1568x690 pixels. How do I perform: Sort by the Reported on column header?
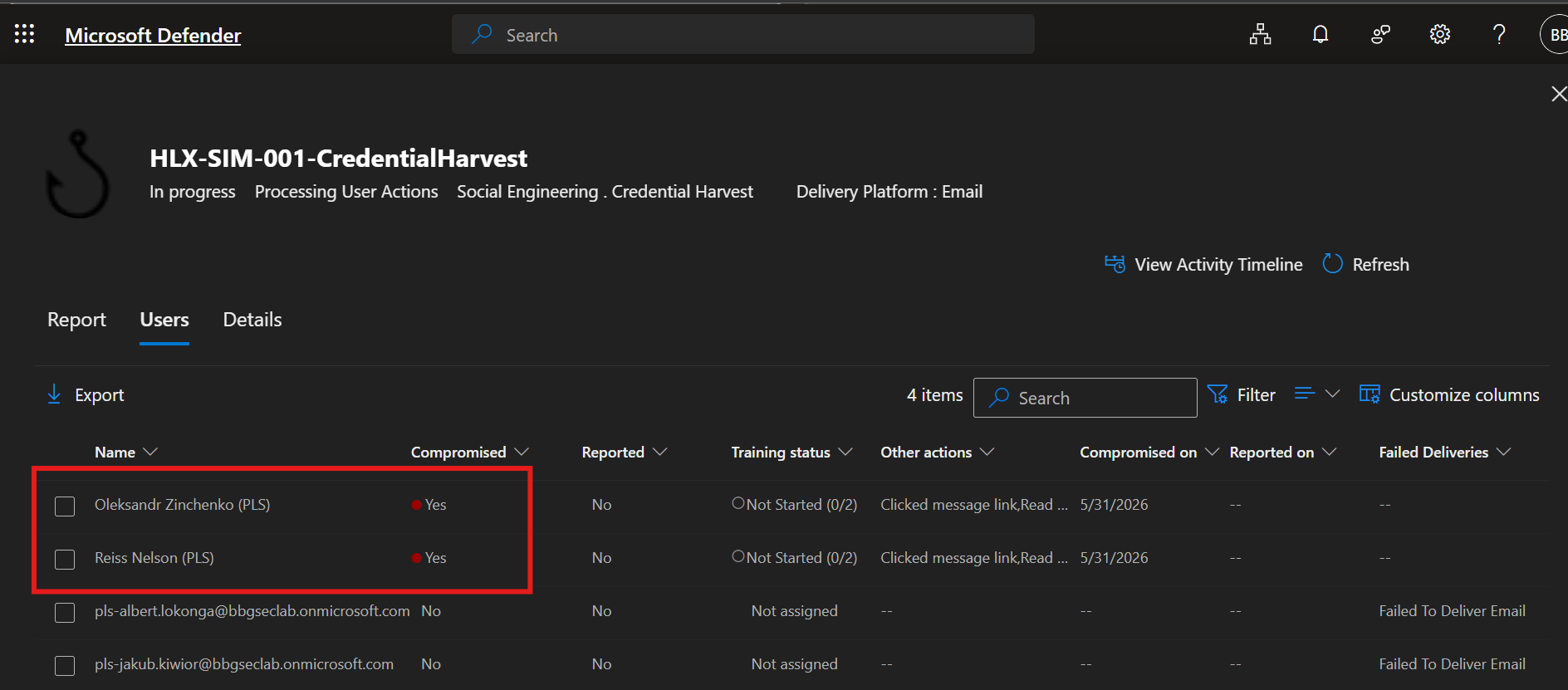pyautogui.click(x=1282, y=453)
